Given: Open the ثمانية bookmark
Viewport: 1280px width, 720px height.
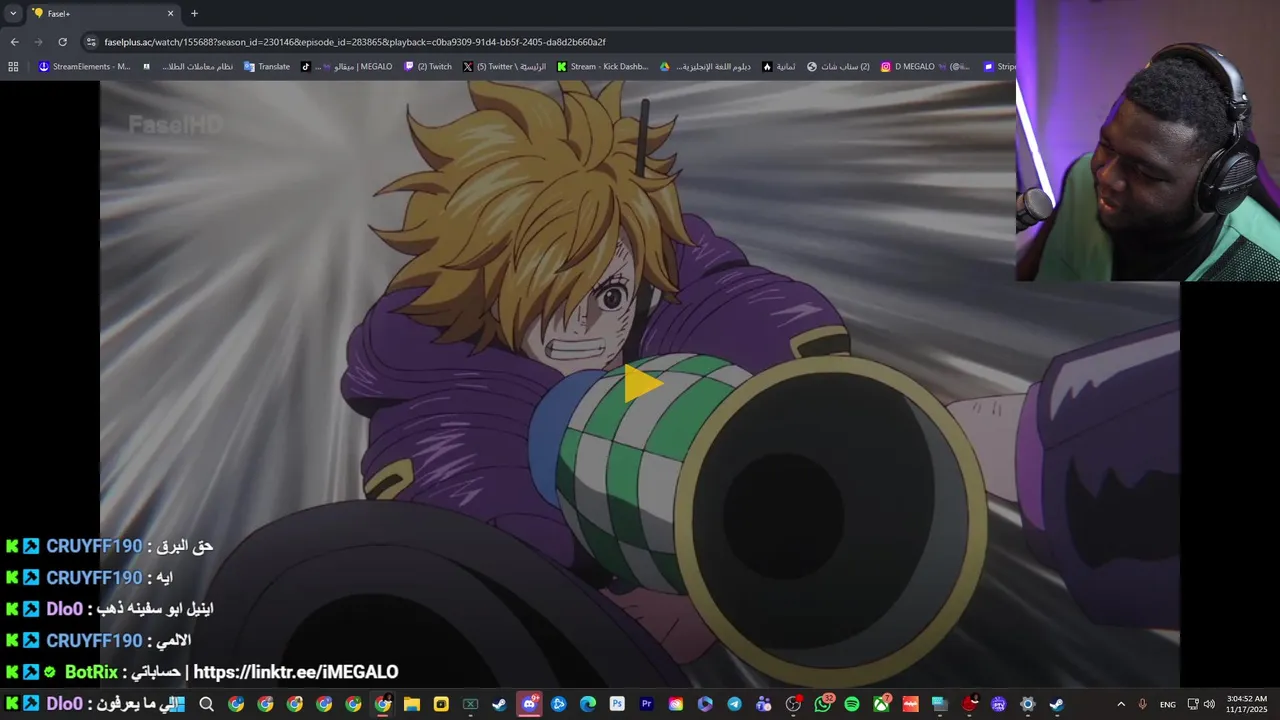Looking at the screenshot, I should pos(779,67).
